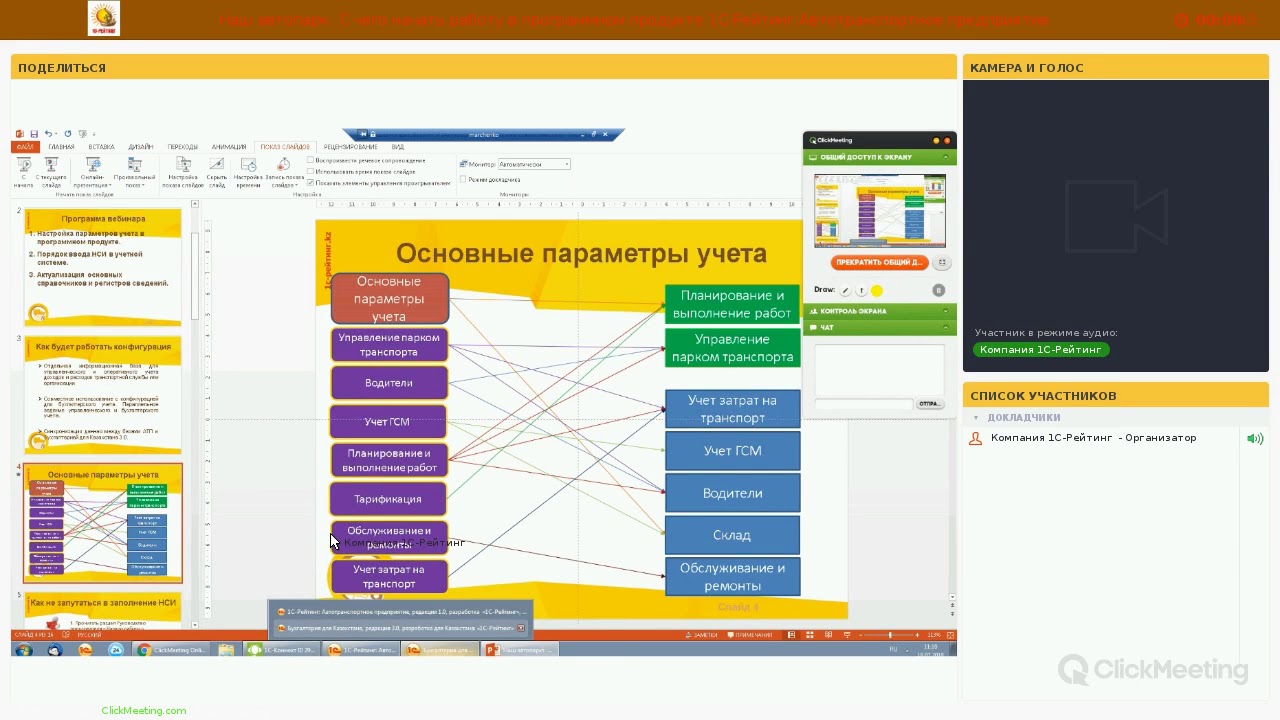Click 'Основные параметры учета' red block
The width and height of the screenshot is (1280, 720).
click(x=389, y=299)
